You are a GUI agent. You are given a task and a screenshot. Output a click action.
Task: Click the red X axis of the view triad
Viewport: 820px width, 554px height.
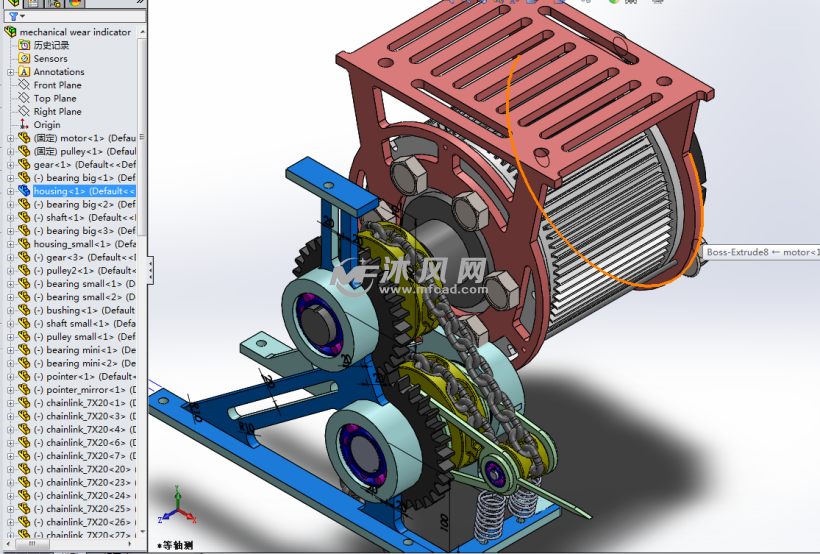[188, 516]
